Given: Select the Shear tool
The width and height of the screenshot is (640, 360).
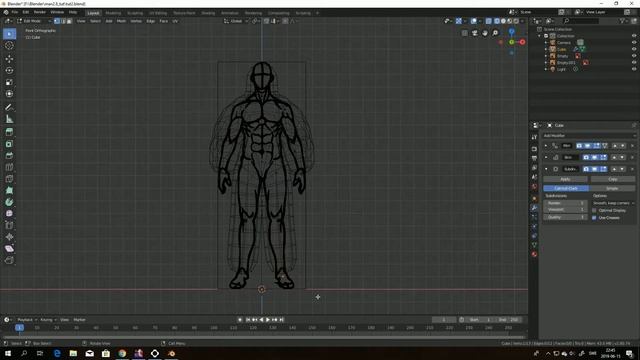Looking at the screenshot, I should click(x=9, y=249).
